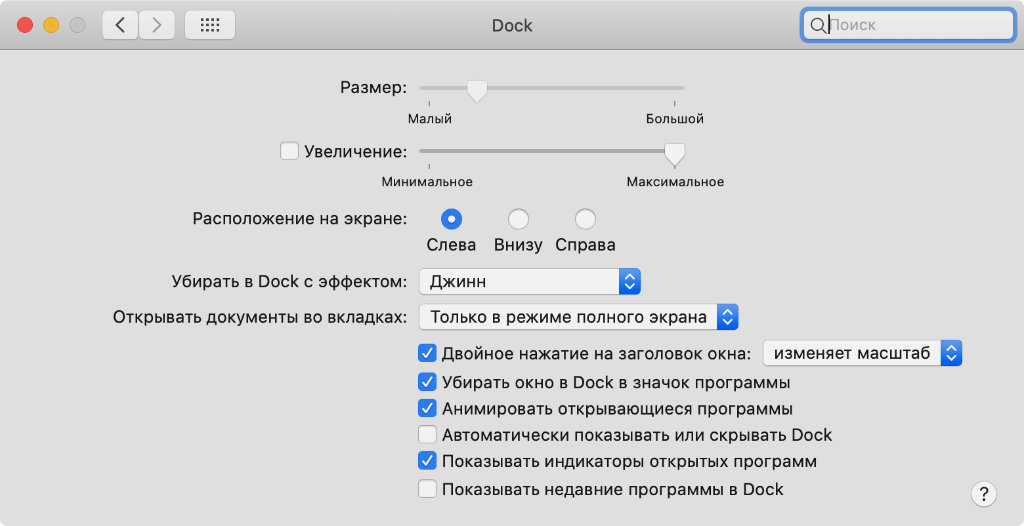The height and width of the screenshot is (526, 1024).
Task: Choose Справа screen position
Action: (585, 219)
